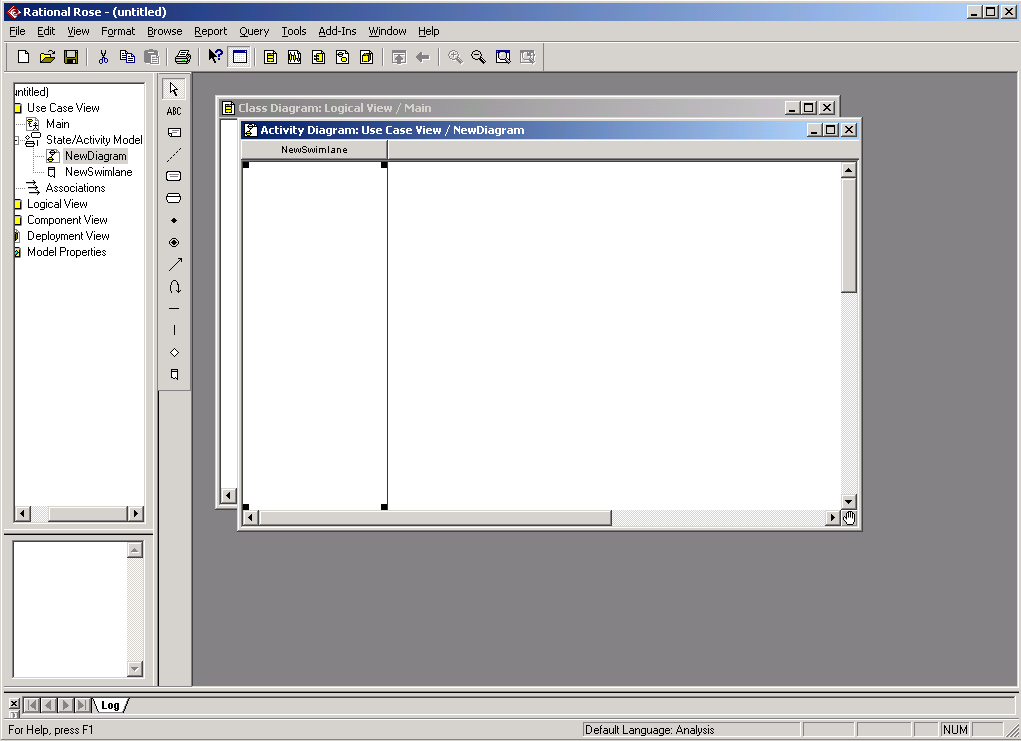Click Browse Parent toolbar icon
Image resolution: width=1021 pixels, height=741 pixels.
[x=399, y=57]
